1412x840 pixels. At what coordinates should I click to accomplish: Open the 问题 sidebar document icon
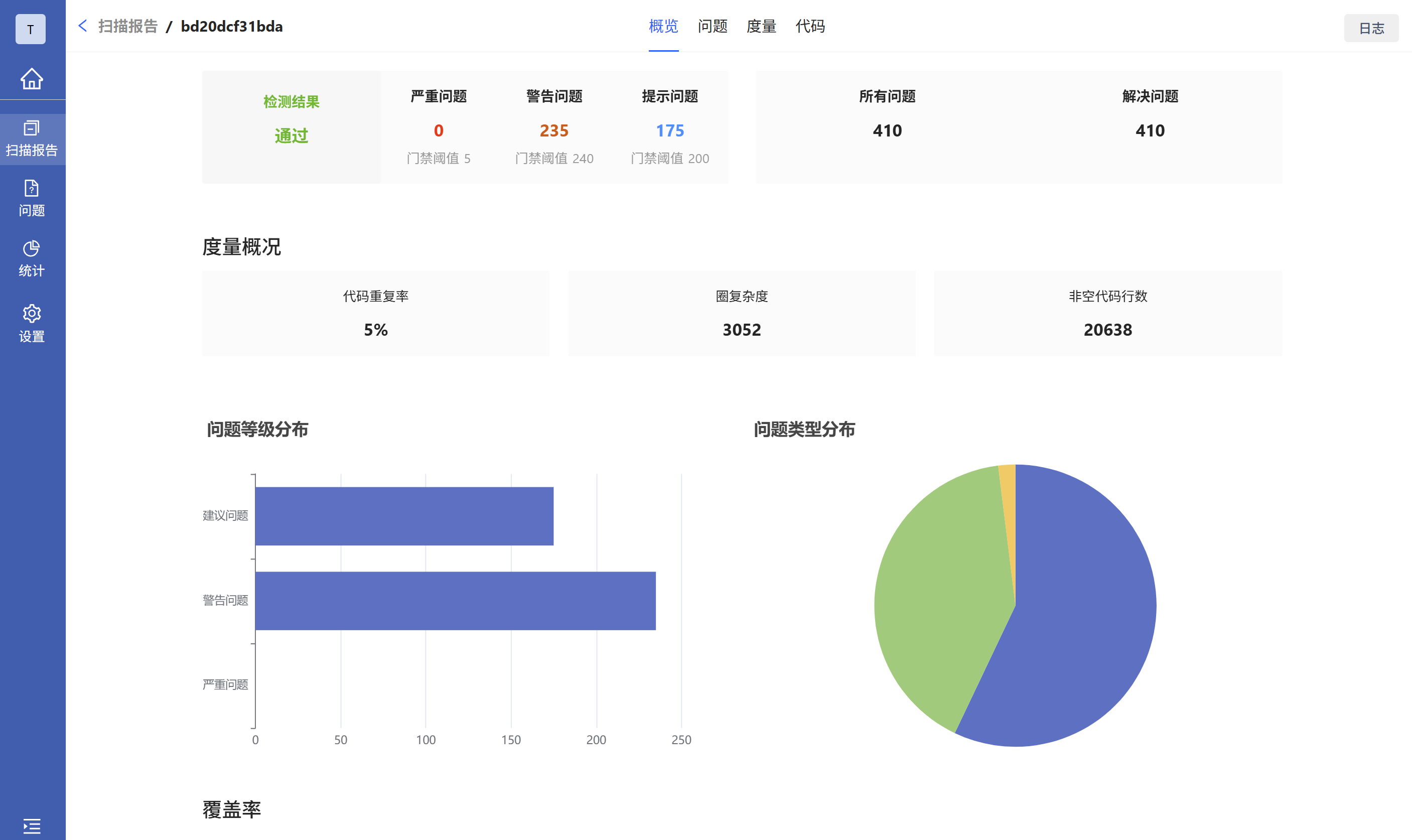32,189
